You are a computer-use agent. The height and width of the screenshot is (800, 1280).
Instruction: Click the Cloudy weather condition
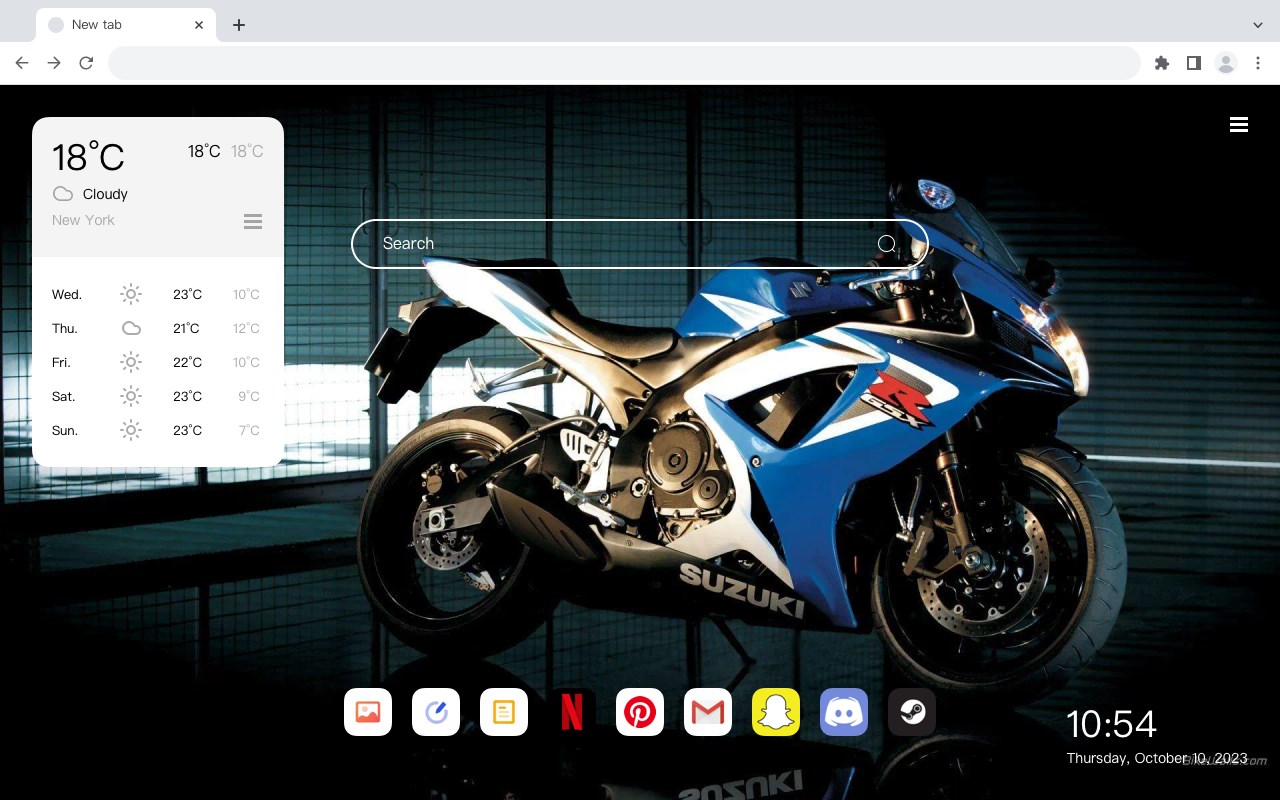click(x=105, y=194)
